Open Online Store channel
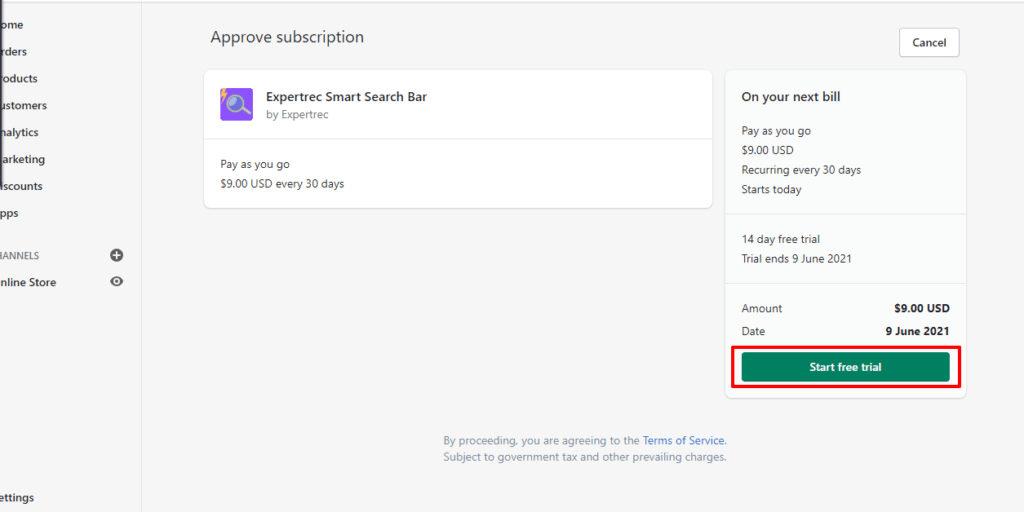Image resolution: width=1024 pixels, height=512 pixels. coord(28,282)
